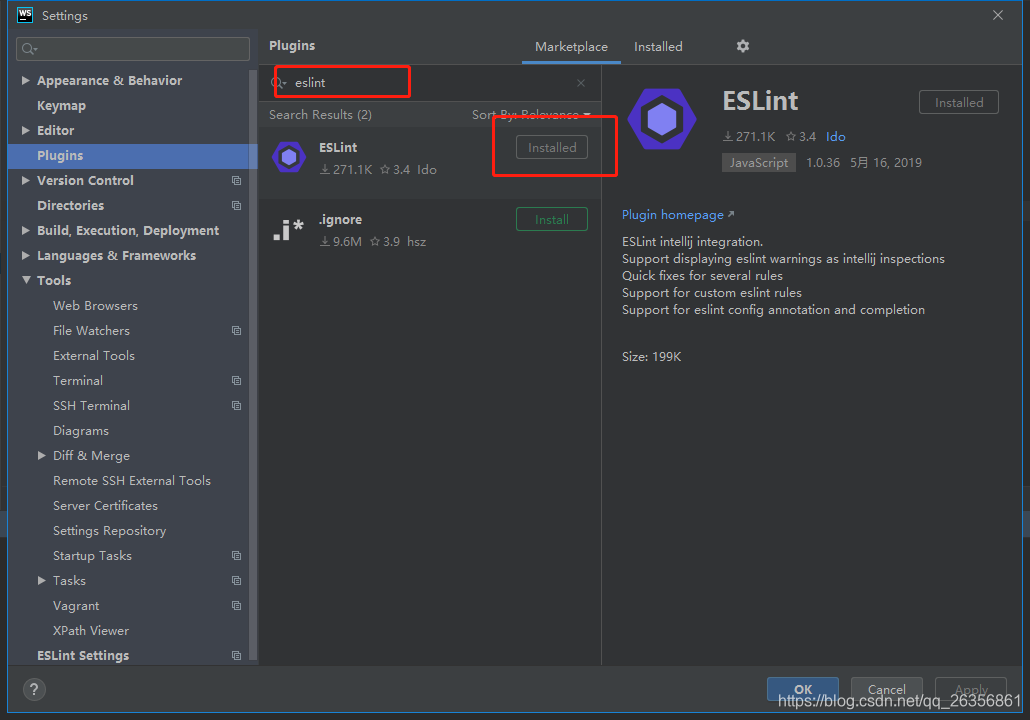Click the JavaScript tag in the ESLint details
Screen dimensions: 1030x720
(758, 162)
